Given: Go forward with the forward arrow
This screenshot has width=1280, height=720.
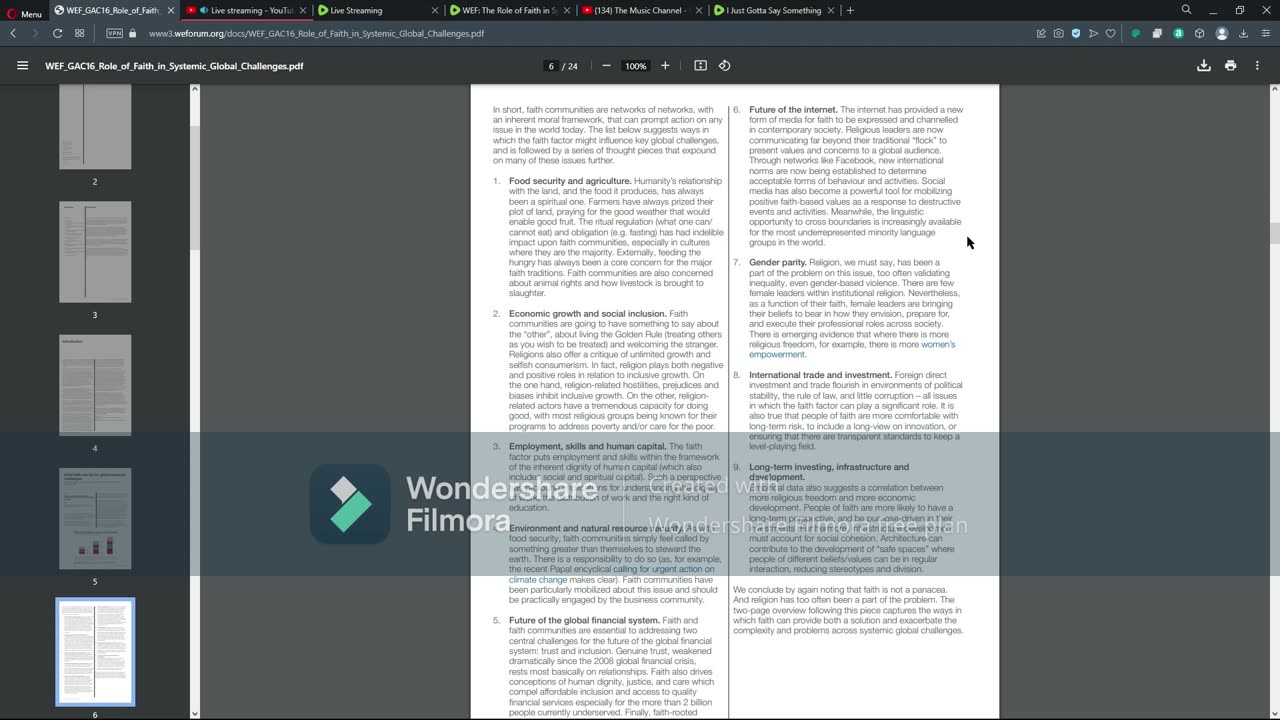Looking at the screenshot, I should pos(35,33).
